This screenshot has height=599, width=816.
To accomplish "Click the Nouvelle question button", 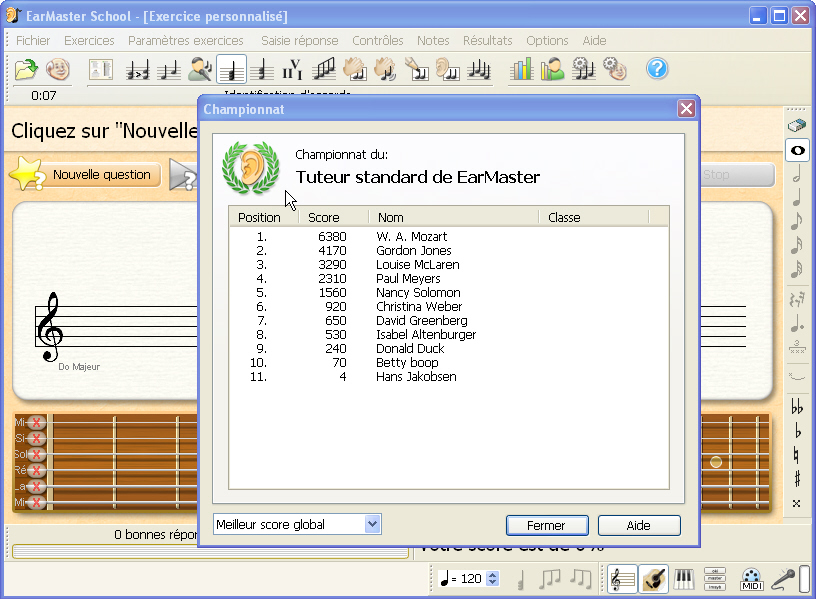I will click(x=101, y=174).
